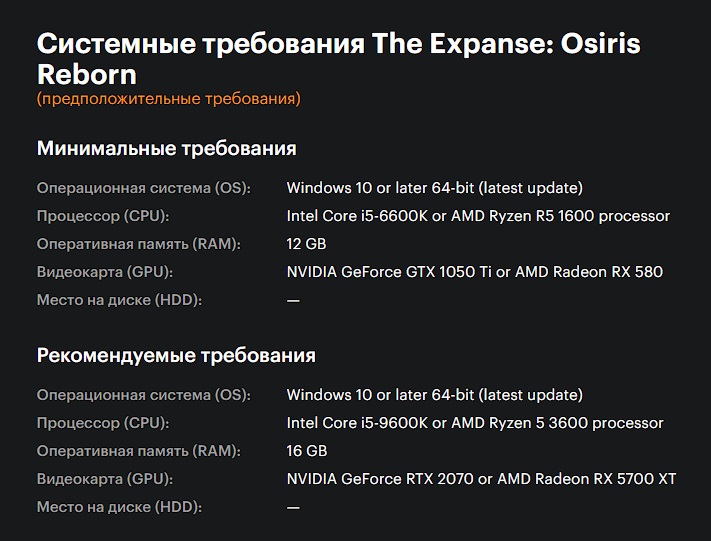Click the title "Системные требования The Expanse: Osiris Reborn"
This screenshot has height=541, width=711.
(x=338, y=59)
